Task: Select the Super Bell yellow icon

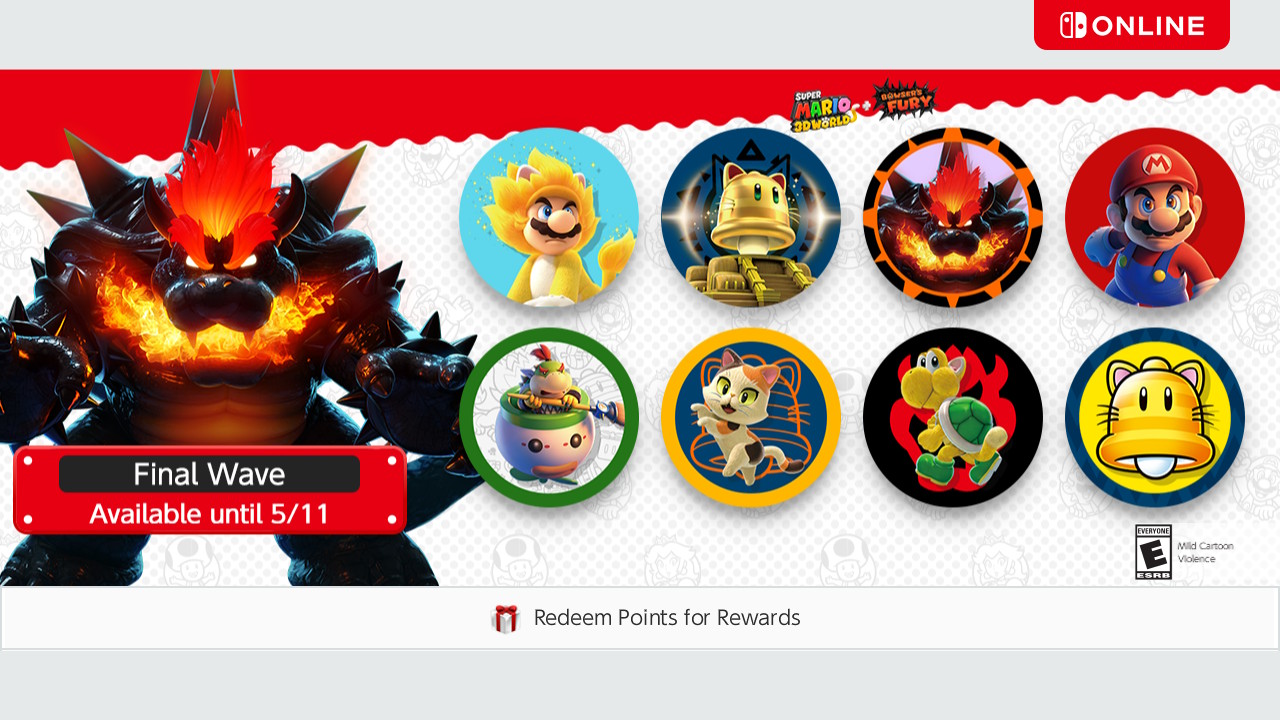Action: pyautogui.click(x=1155, y=417)
